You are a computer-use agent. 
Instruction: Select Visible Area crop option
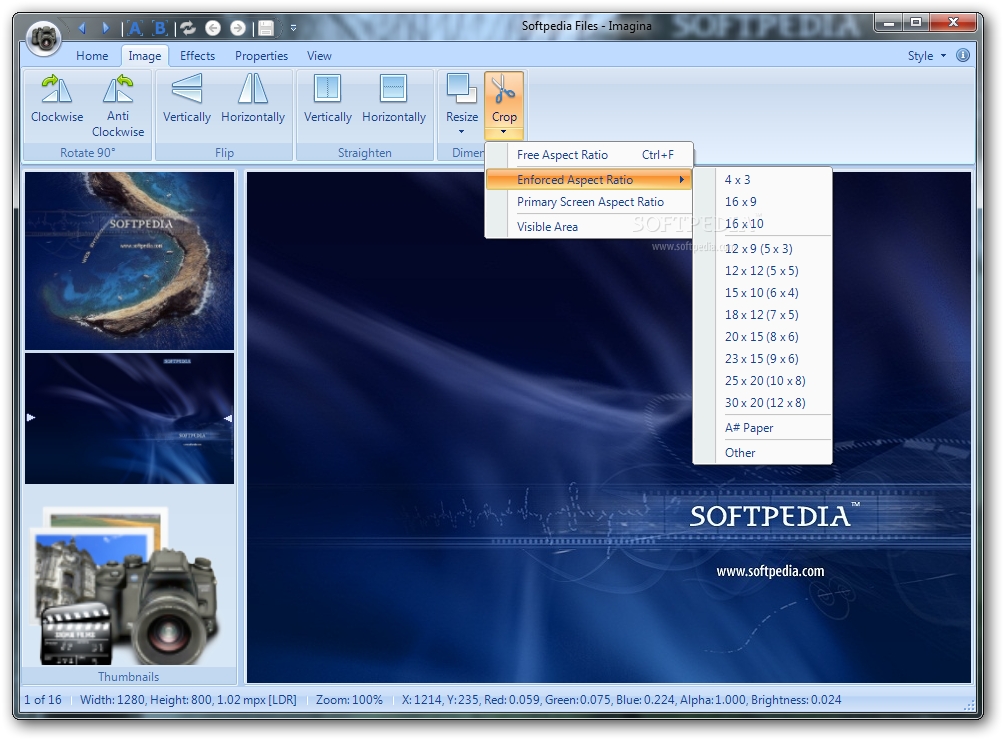click(x=589, y=227)
